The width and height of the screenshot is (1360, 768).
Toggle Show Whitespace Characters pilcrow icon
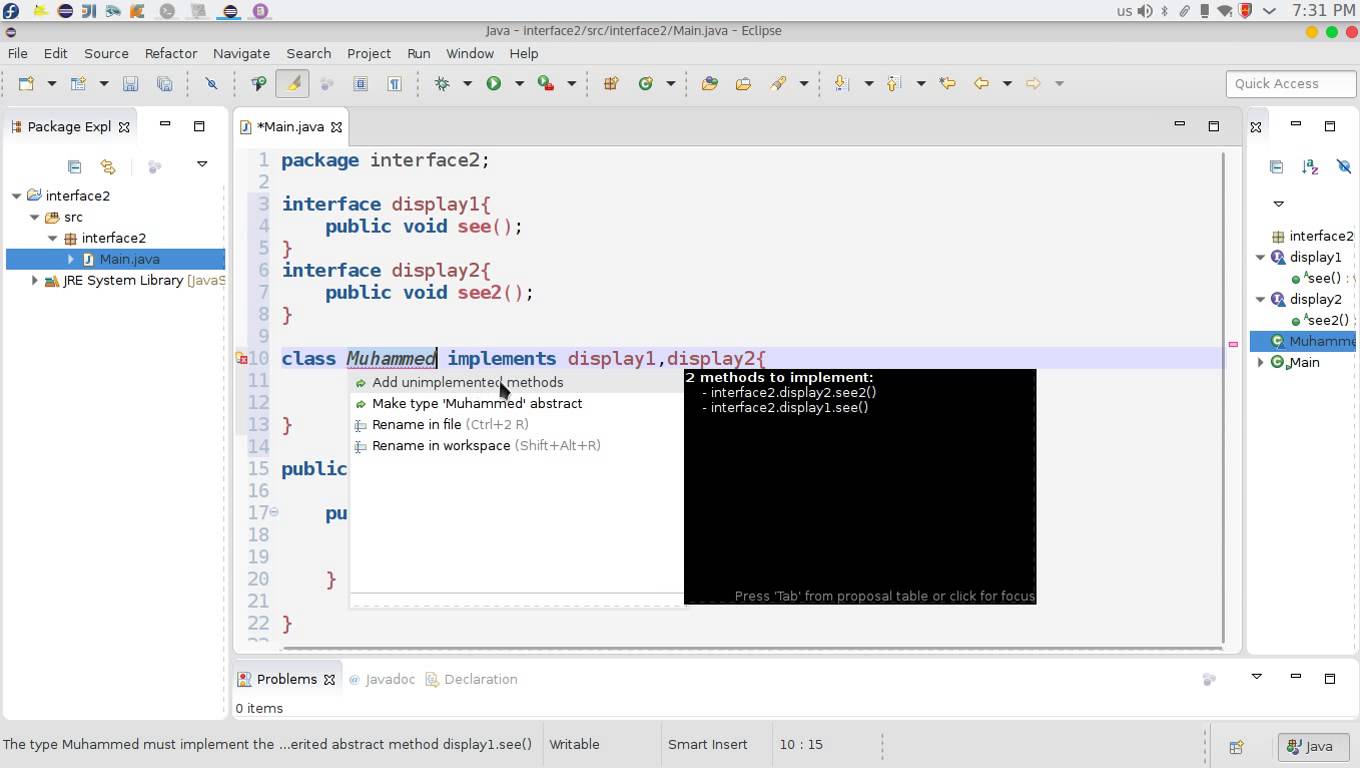(x=394, y=83)
